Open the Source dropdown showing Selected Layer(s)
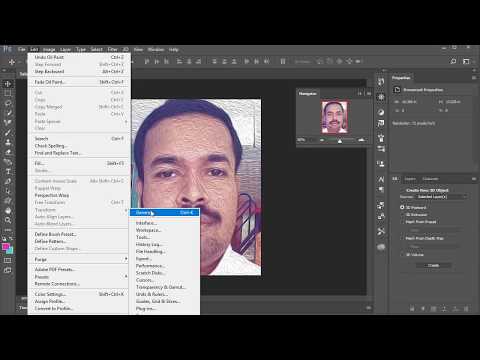This screenshot has width=480, height=360. [441, 197]
